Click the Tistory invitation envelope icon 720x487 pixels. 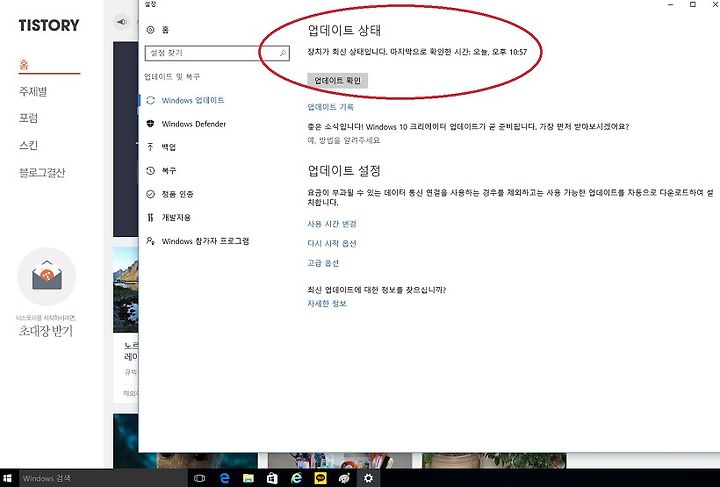(46, 276)
